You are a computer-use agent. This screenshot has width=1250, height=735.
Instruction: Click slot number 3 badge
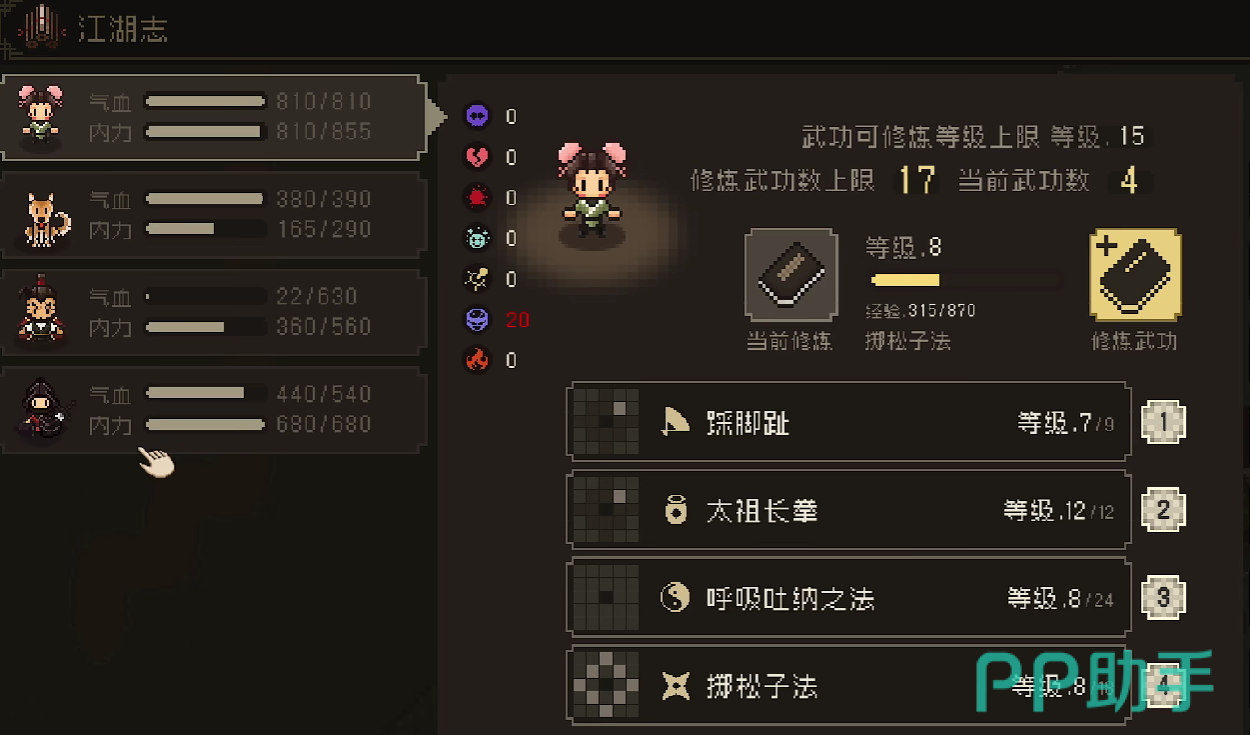[1163, 598]
